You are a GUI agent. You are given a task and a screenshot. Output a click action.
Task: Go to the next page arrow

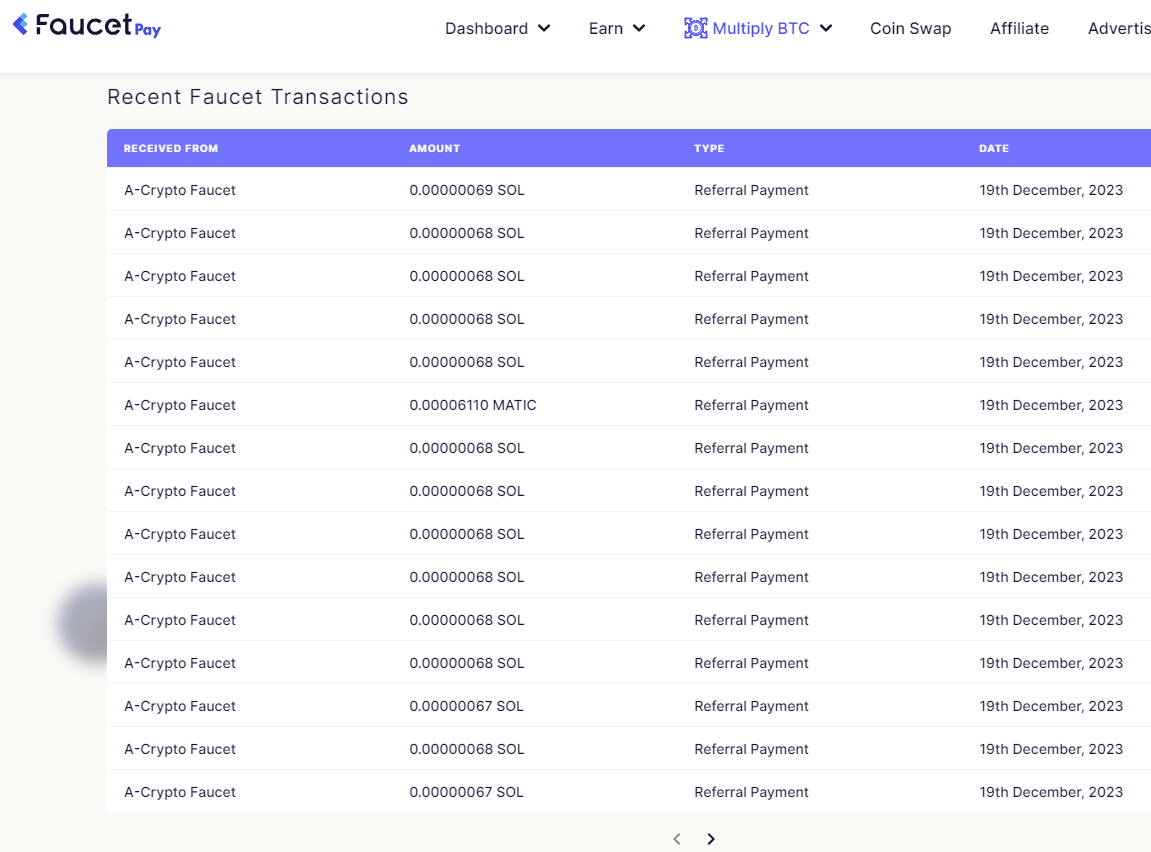click(711, 839)
